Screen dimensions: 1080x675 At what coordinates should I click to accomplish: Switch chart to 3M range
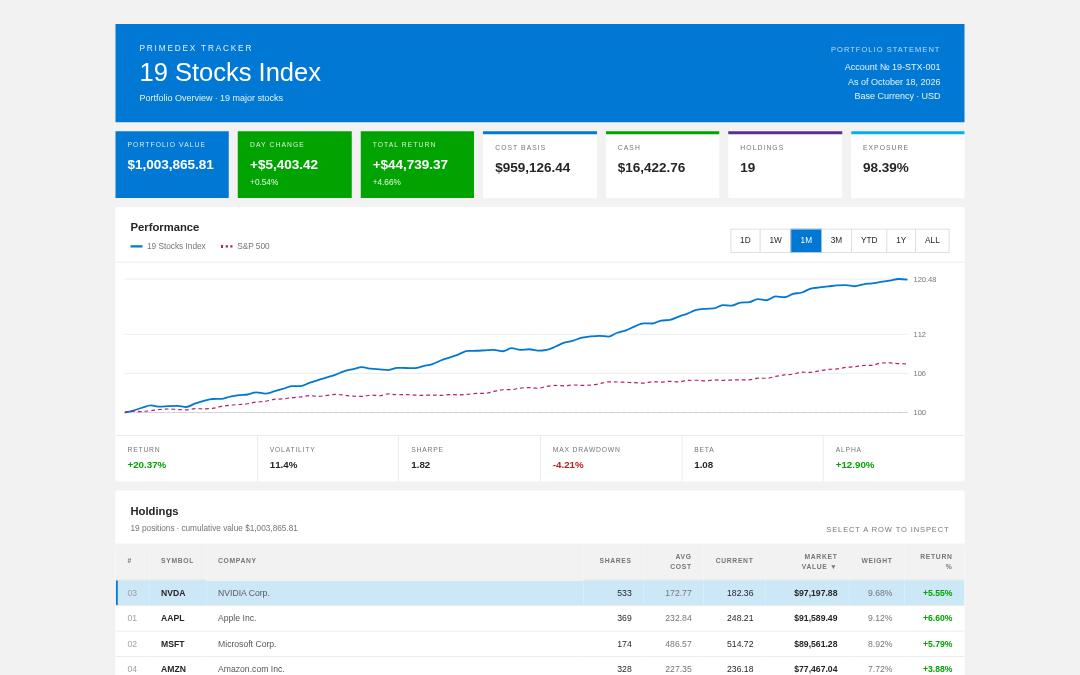click(836, 240)
